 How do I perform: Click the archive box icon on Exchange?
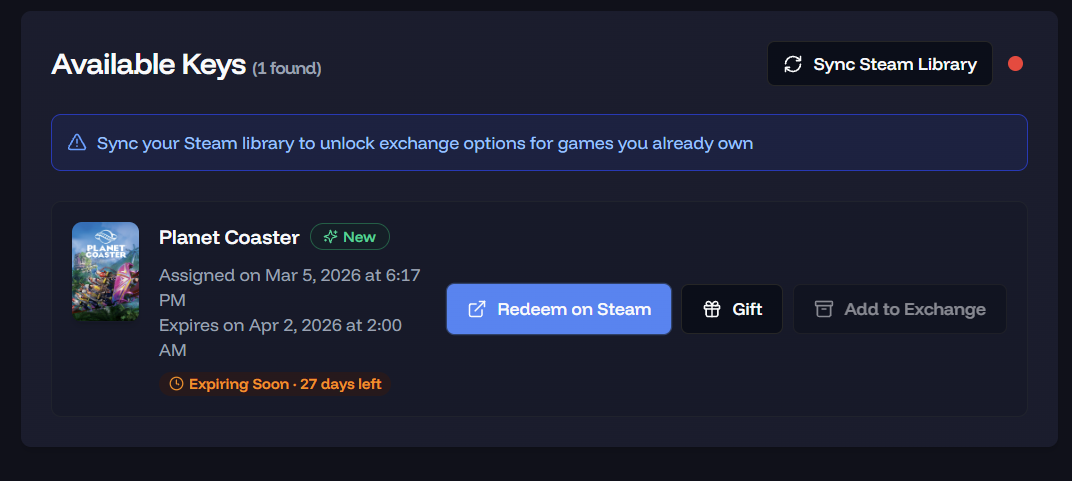click(x=824, y=309)
